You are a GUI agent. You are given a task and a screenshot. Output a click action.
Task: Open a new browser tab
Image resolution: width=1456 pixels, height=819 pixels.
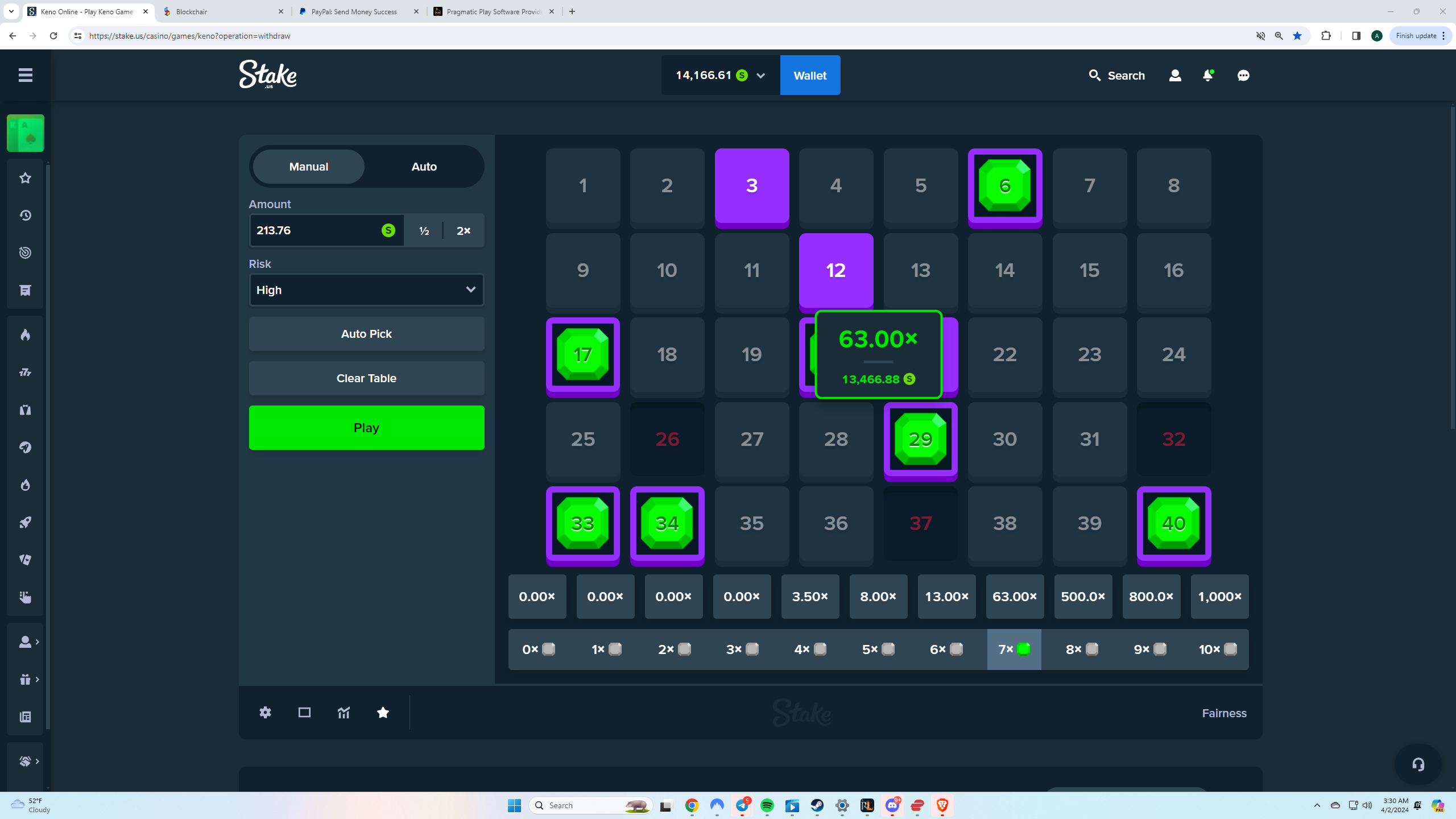572,11
